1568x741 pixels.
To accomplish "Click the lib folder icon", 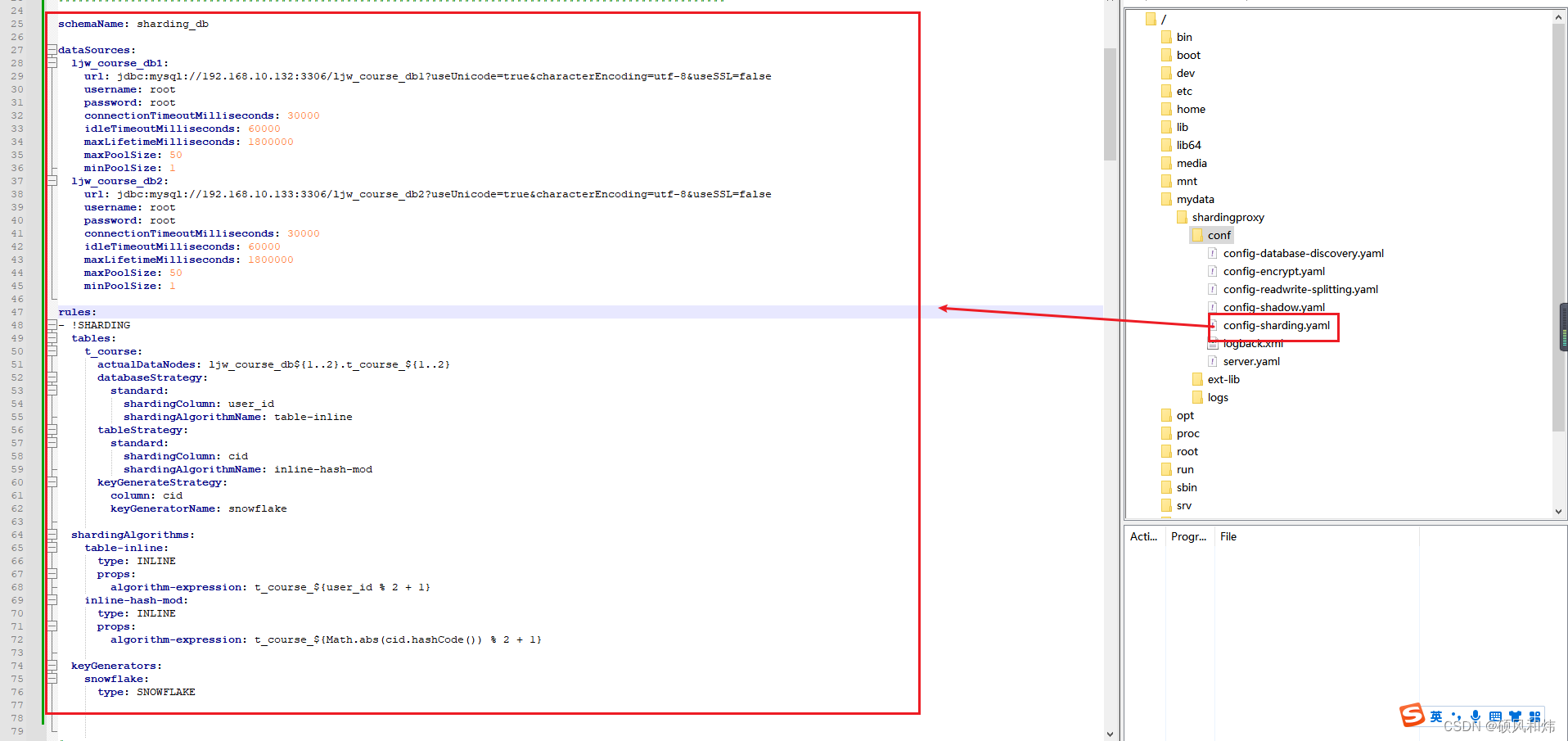I will [1166, 127].
